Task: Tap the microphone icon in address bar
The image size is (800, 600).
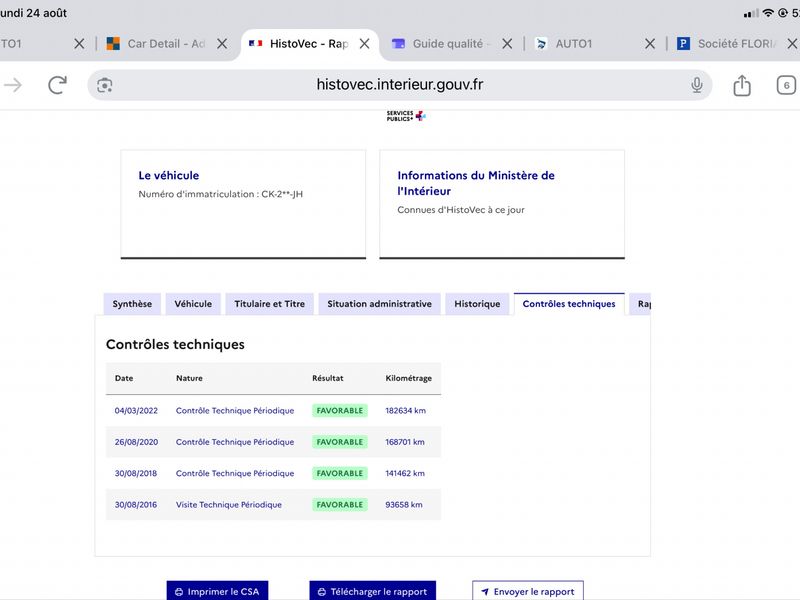Action: click(x=697, y=85)
